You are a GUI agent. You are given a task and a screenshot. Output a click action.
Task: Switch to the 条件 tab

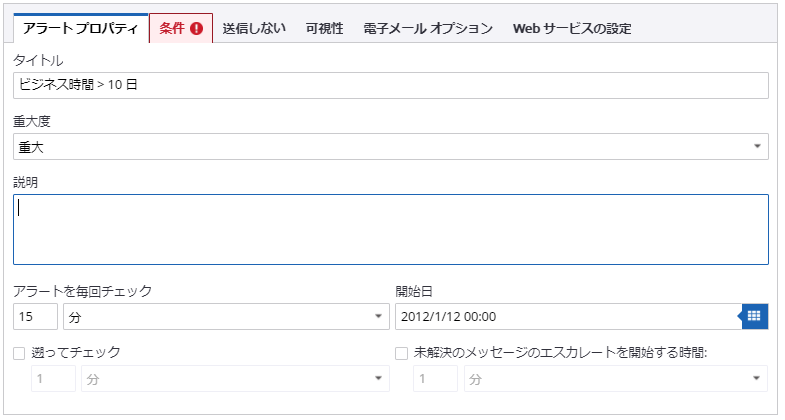(172, 29)
